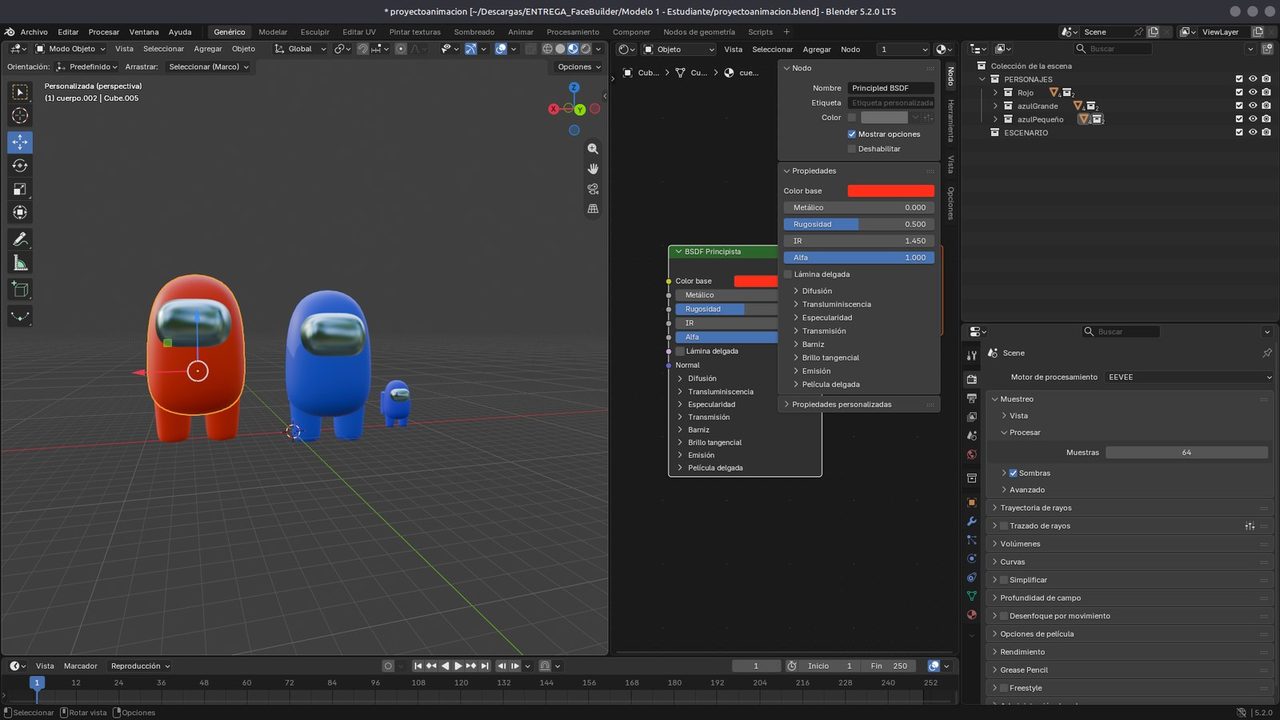Open the Modo Objeto mode dropdown
The width and height of the screenshot is (1280, 720).
pos(72,49)
